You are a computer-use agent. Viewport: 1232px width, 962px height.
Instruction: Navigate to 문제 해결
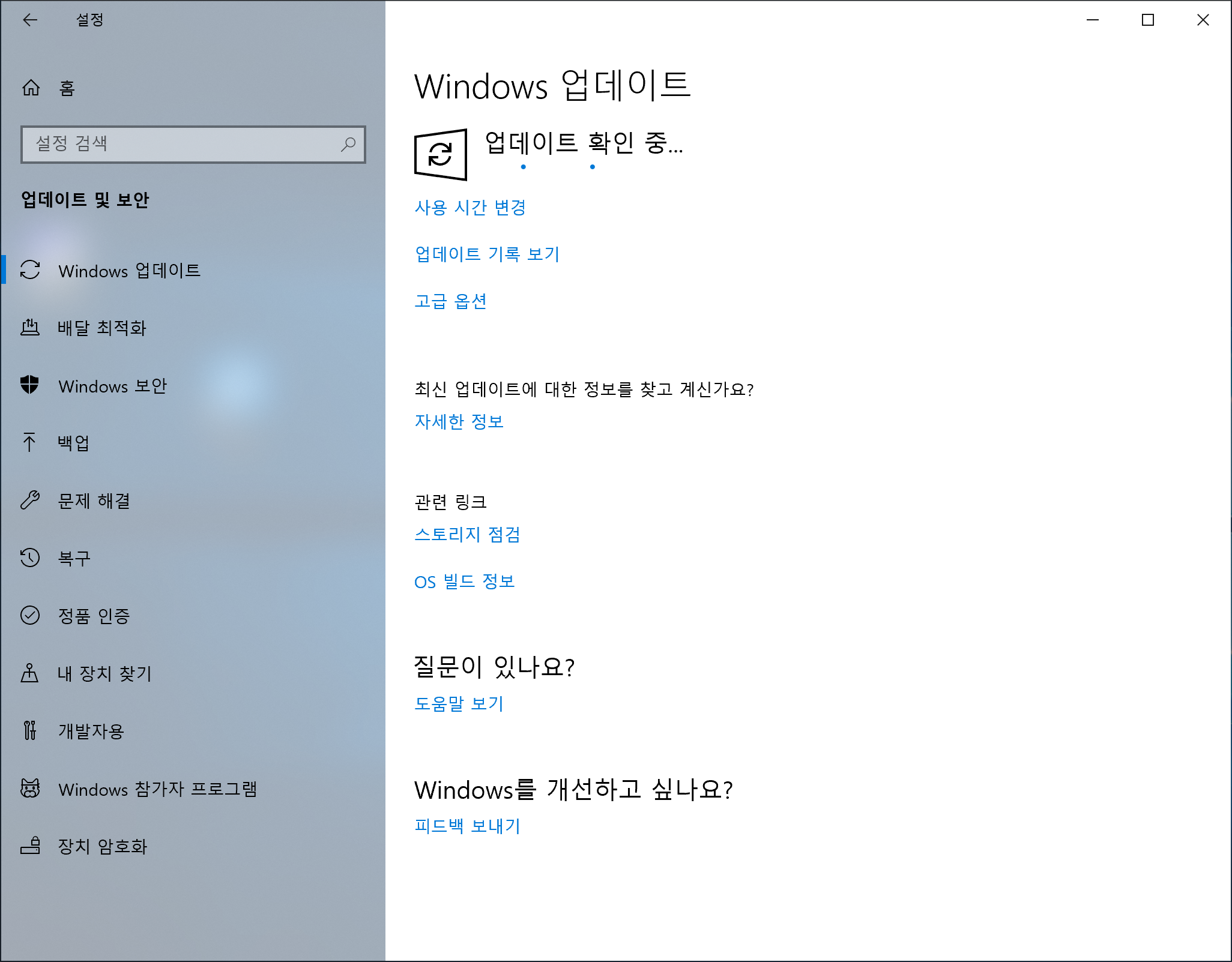click(x=193, y=501)
